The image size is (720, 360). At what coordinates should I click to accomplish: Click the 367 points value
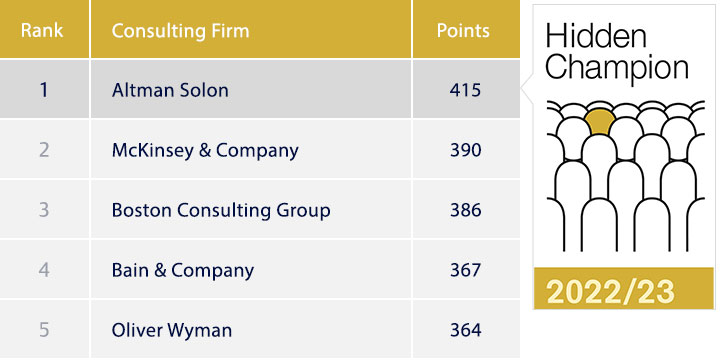click(x=465, y=270)
